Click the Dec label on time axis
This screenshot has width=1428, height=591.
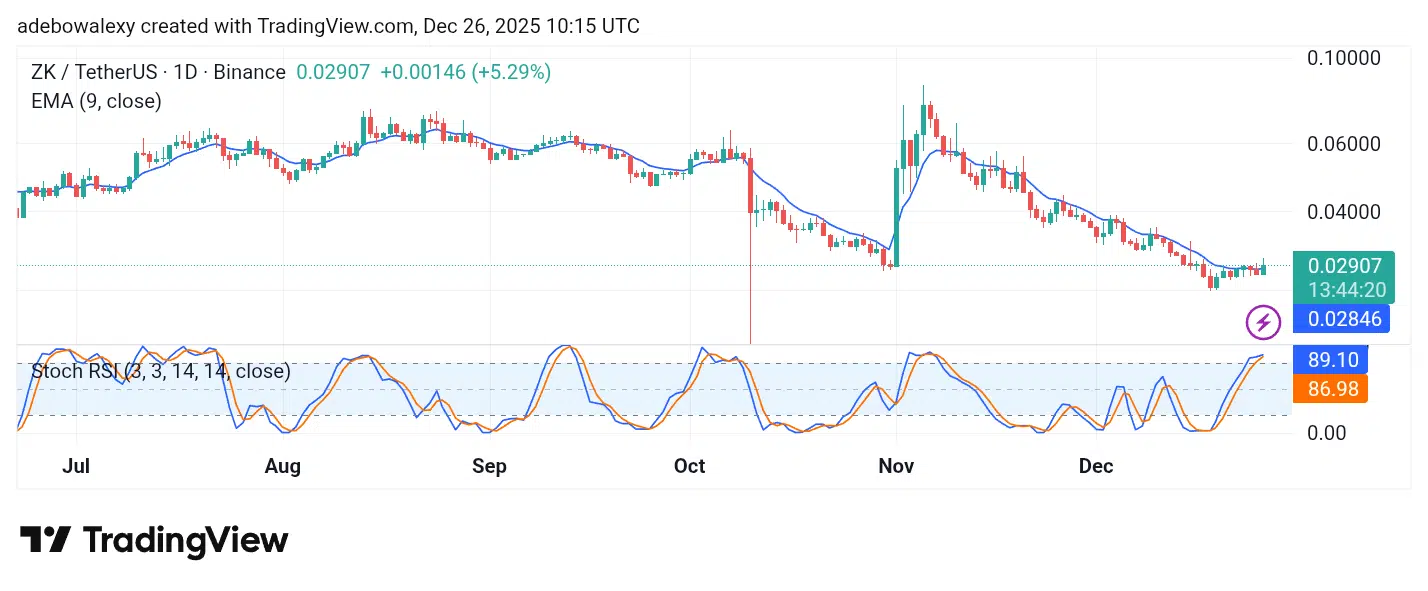coord(1096,466)
